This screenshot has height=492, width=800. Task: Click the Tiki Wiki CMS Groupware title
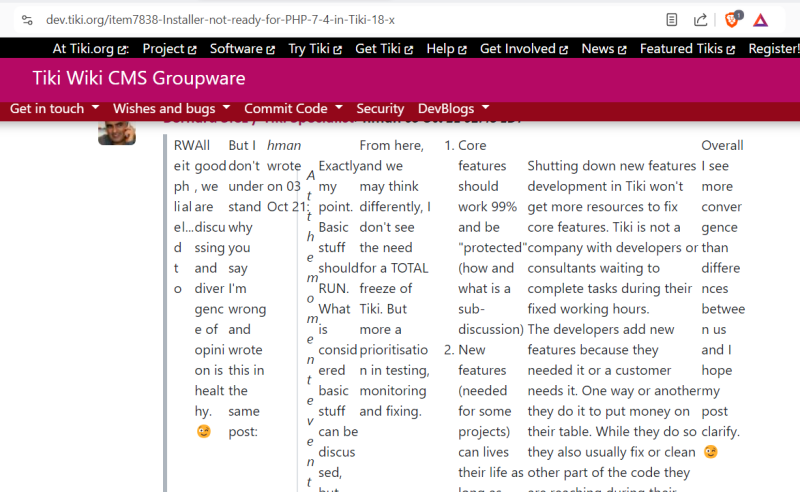[139, 78]
